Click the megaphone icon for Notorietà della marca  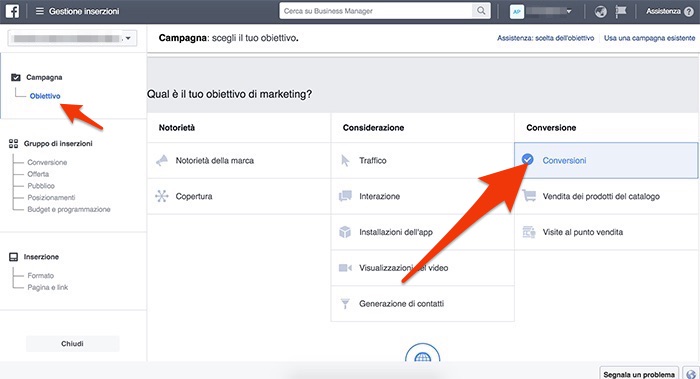click(x=162, y=160)
